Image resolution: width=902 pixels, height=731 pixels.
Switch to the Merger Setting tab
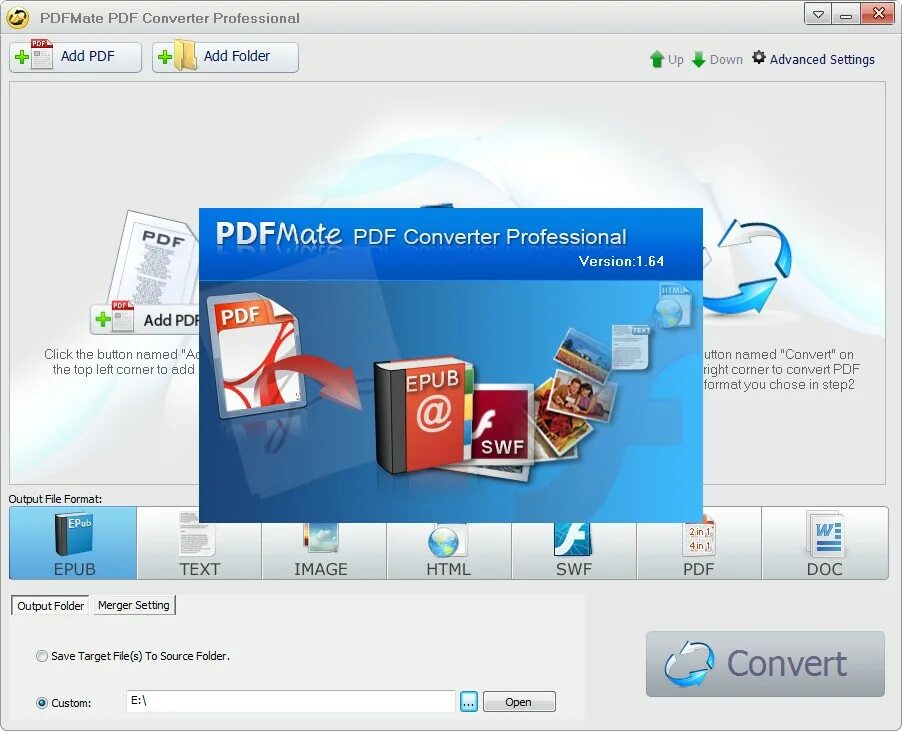(x=133, y=605)
